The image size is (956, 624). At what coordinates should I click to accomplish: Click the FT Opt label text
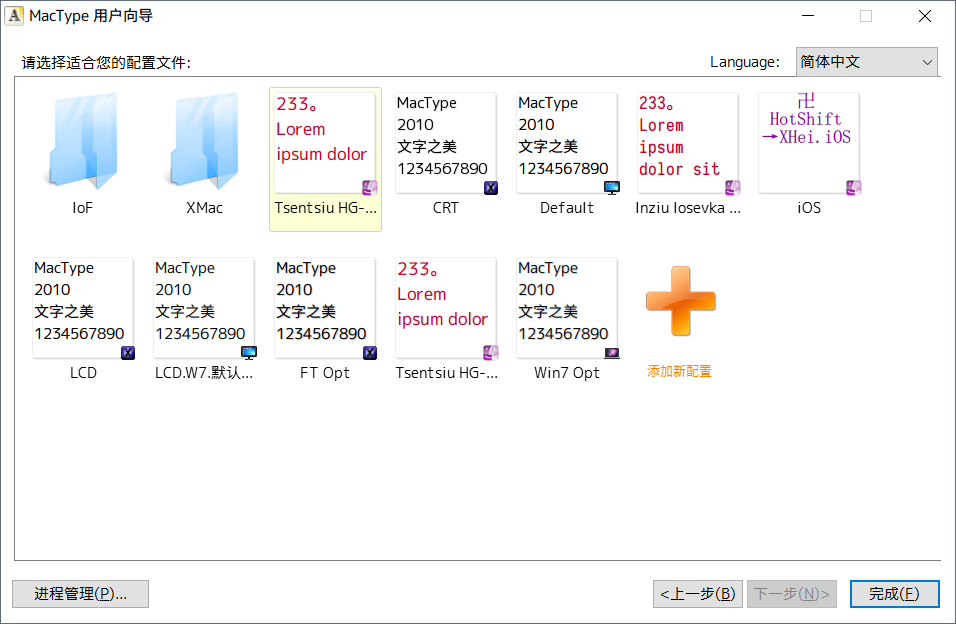pyautogui.click(x=325, y=373)
